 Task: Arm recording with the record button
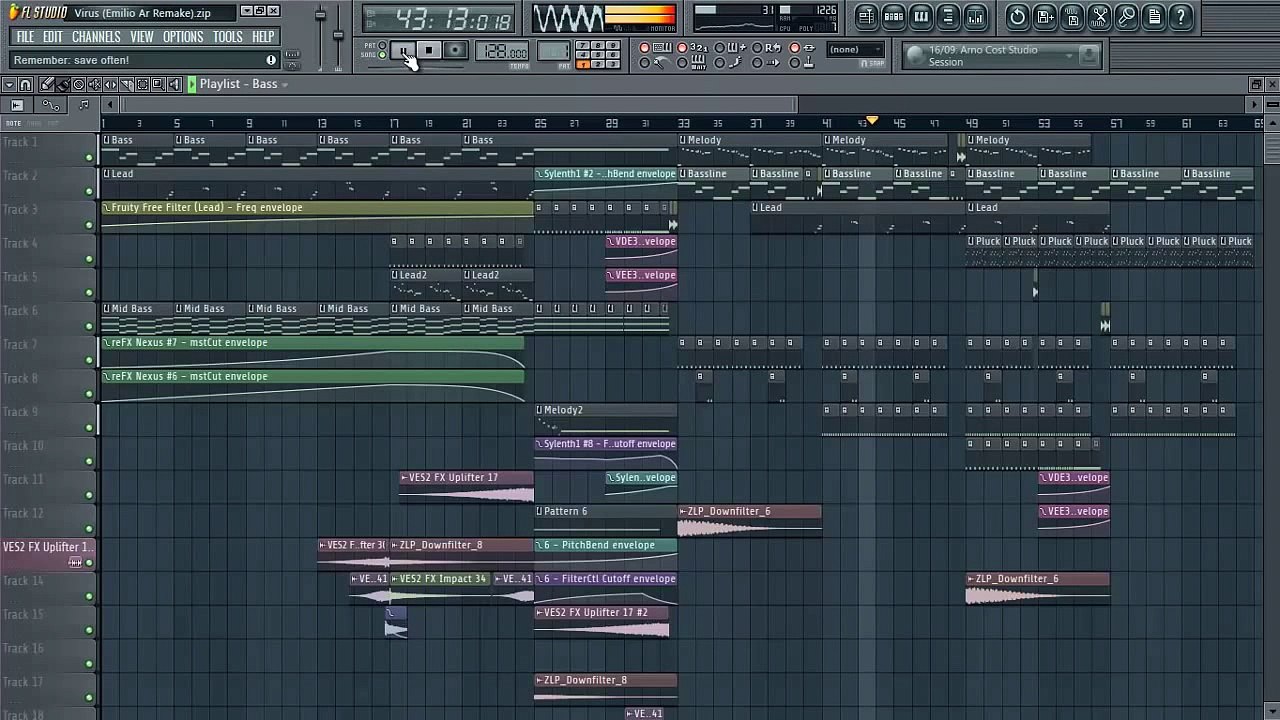pos(455,50)
